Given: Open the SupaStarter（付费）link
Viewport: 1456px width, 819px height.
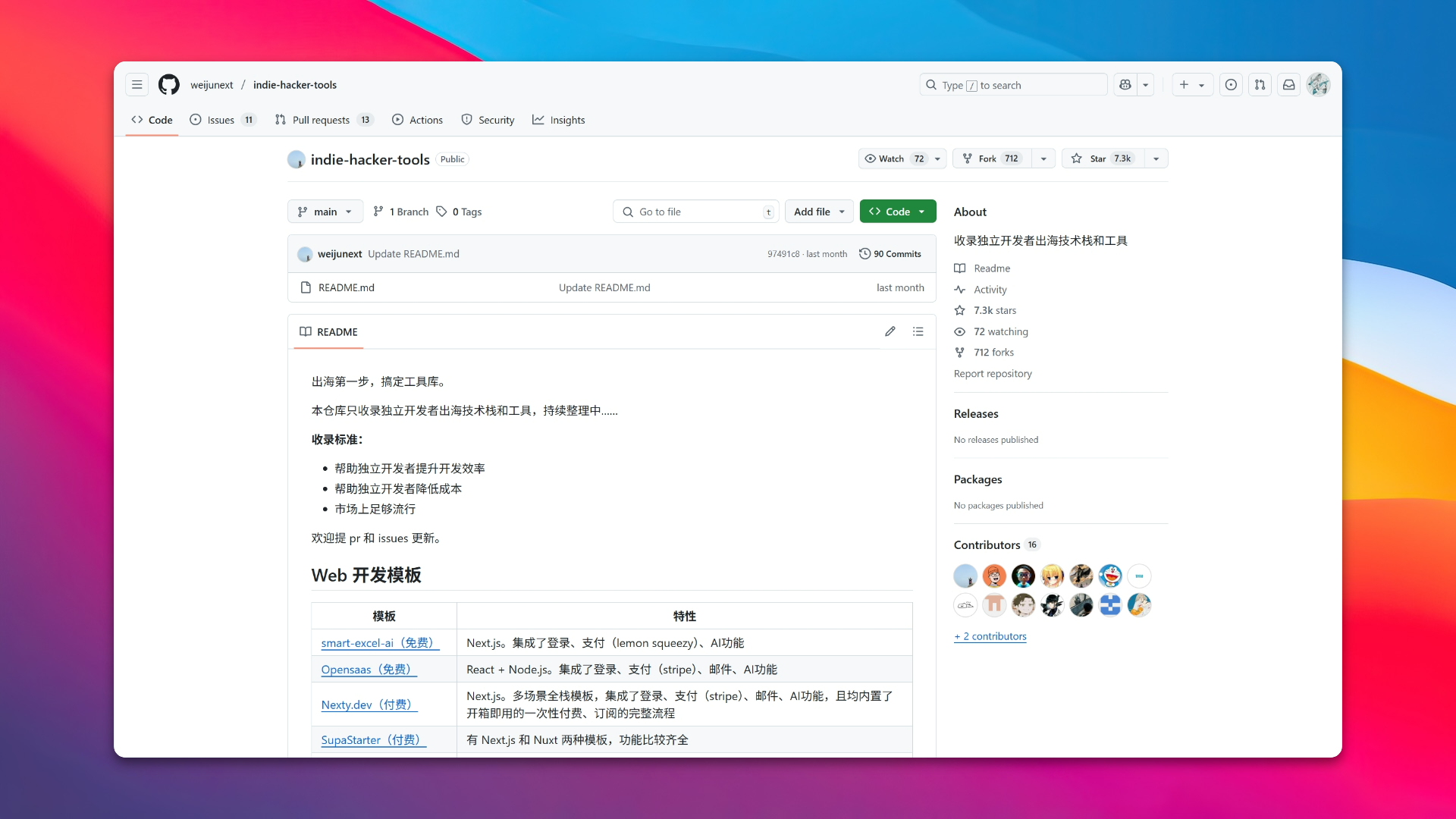Looking at the screenshot, I should pos(373,740).
